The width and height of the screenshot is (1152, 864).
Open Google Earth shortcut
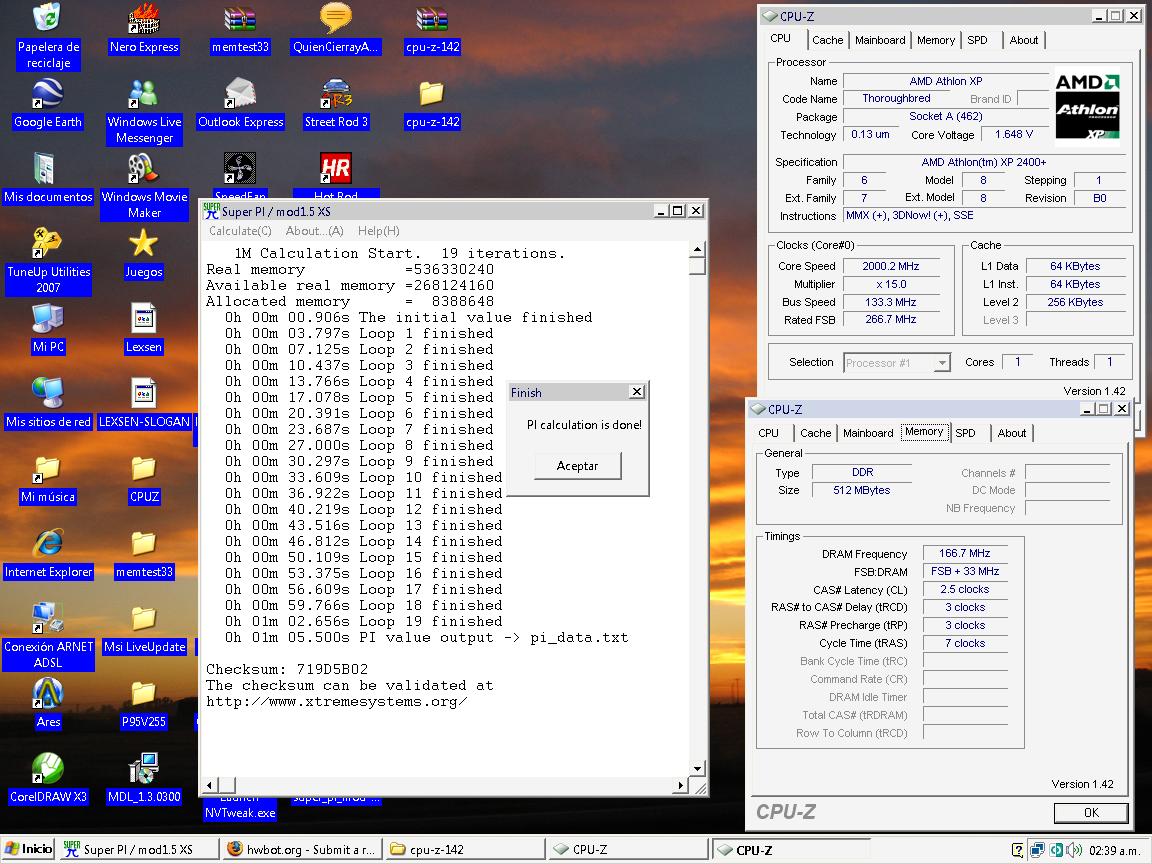click(x=48, y=104)
